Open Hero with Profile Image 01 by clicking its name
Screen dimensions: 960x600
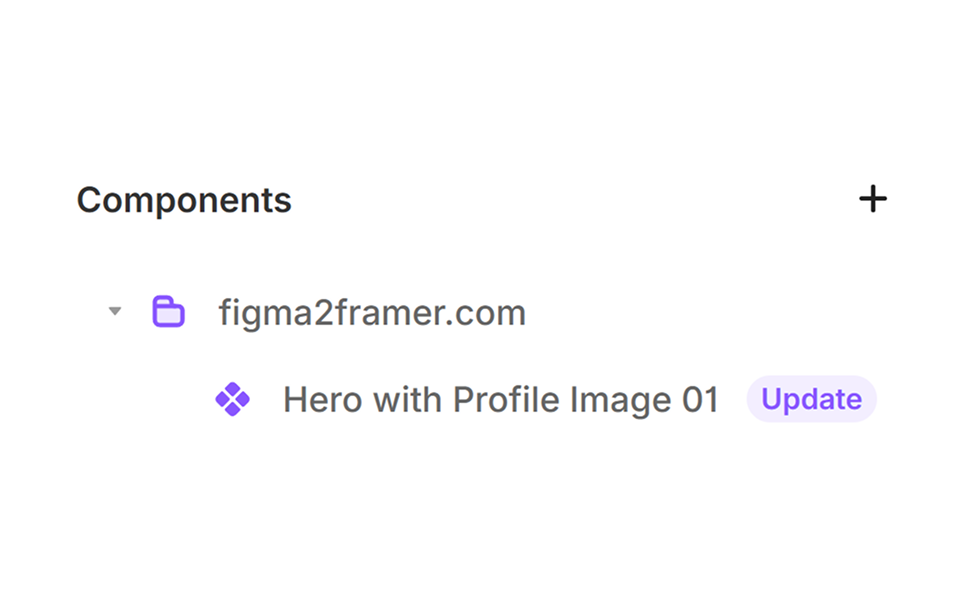tap(501, 399)
